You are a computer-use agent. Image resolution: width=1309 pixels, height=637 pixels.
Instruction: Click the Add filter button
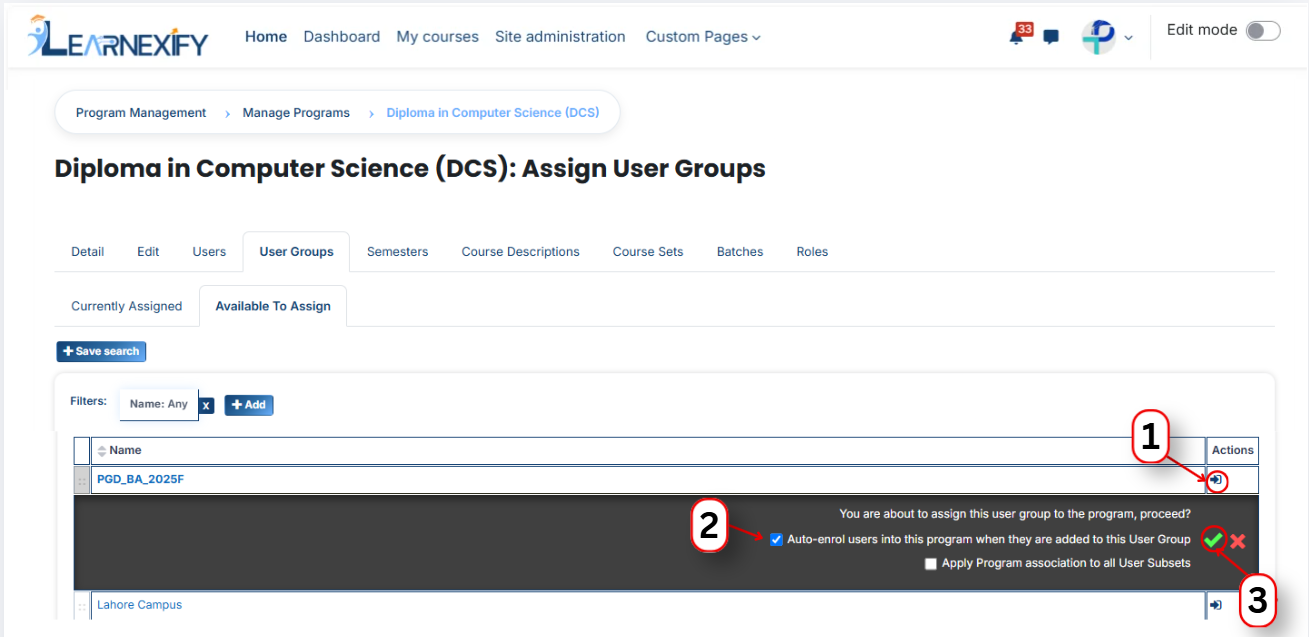[x=249, y=405]
